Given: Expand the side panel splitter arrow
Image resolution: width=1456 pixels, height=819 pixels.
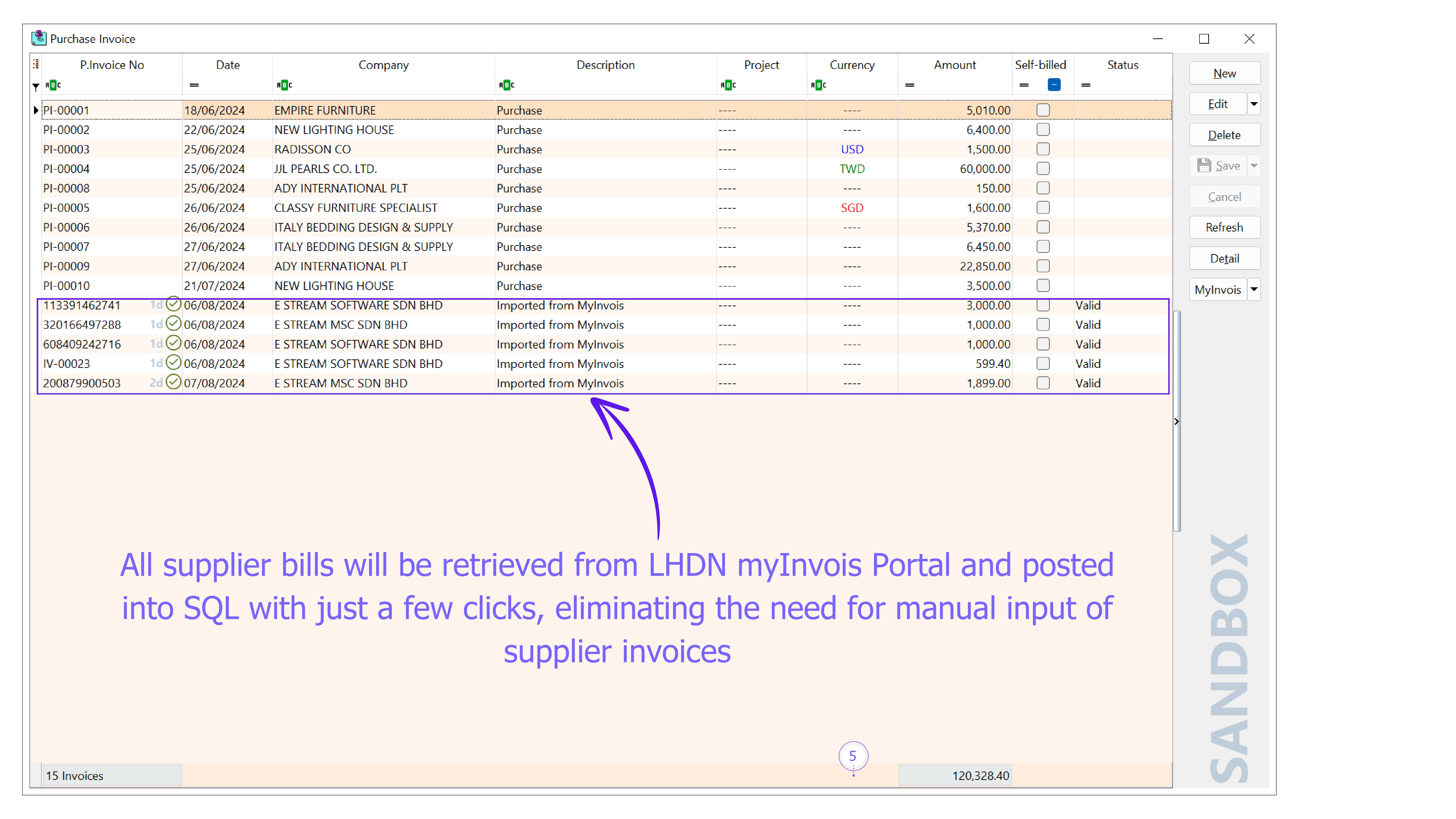Looking at the screenshot, I should (x=1177, y=422).
